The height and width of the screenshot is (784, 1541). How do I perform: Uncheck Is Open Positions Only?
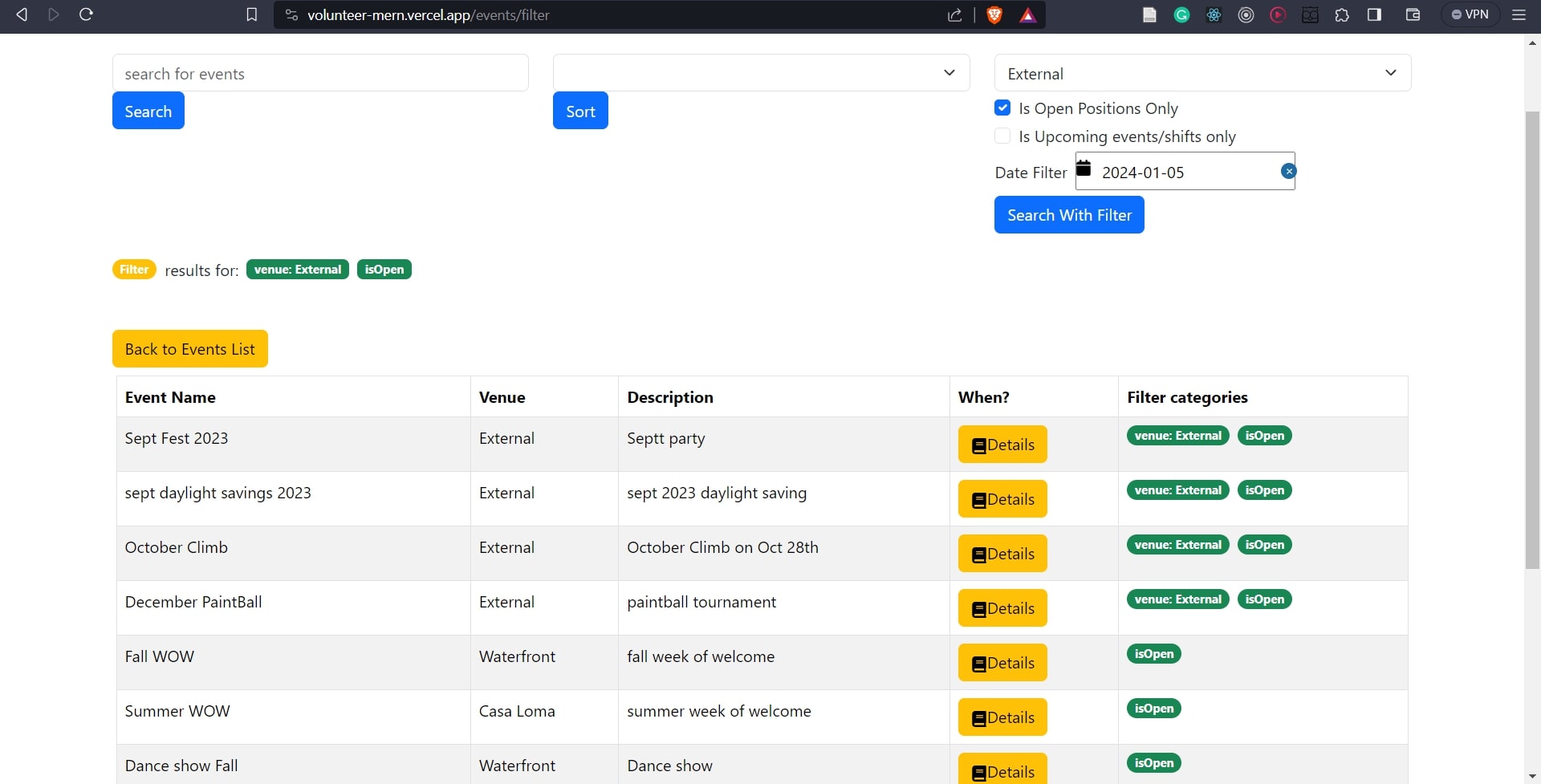1002,108
